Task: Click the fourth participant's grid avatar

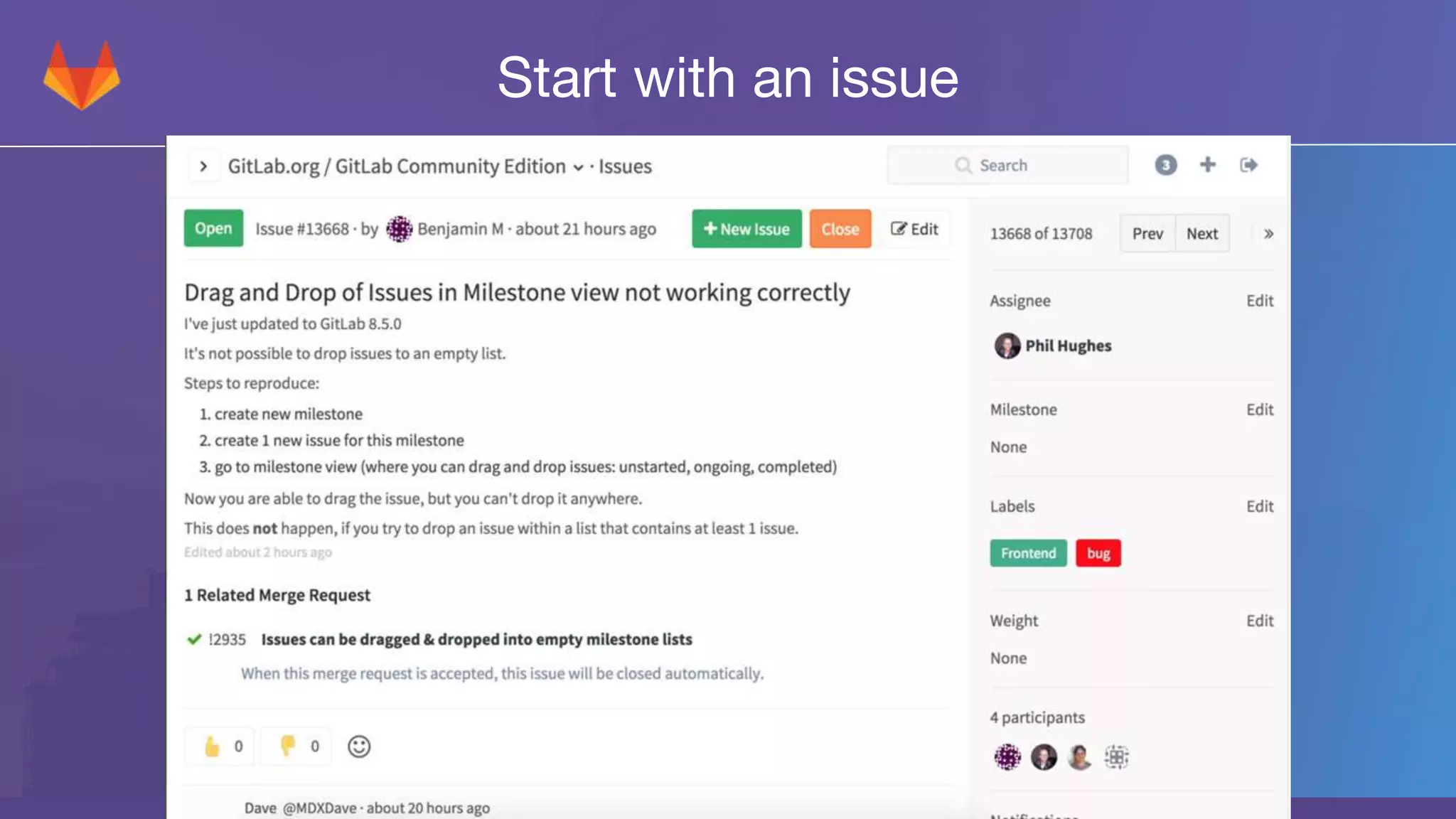Action: click(1116, 757)
